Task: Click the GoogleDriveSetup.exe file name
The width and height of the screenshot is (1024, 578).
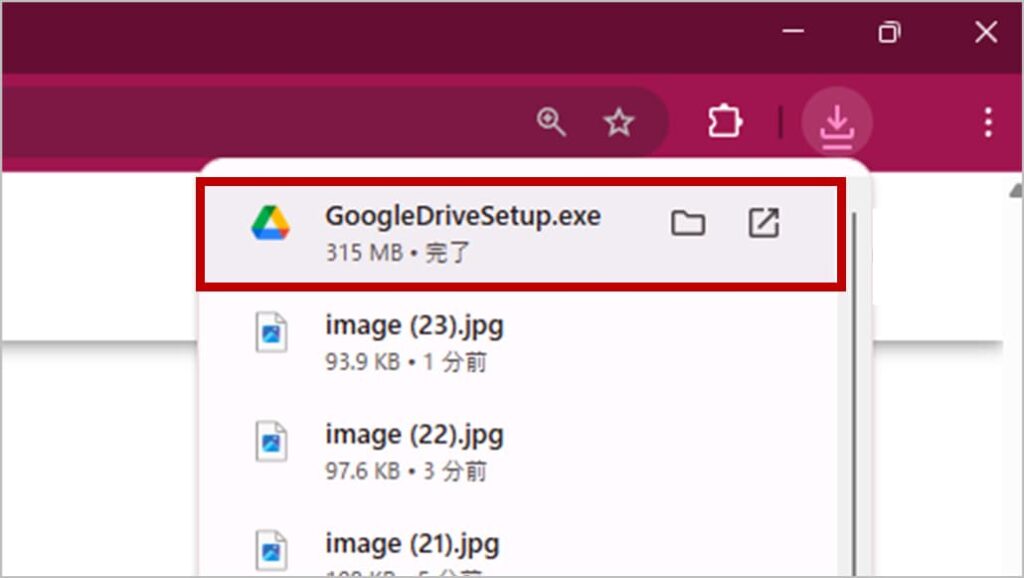Action: pos(462,216)
